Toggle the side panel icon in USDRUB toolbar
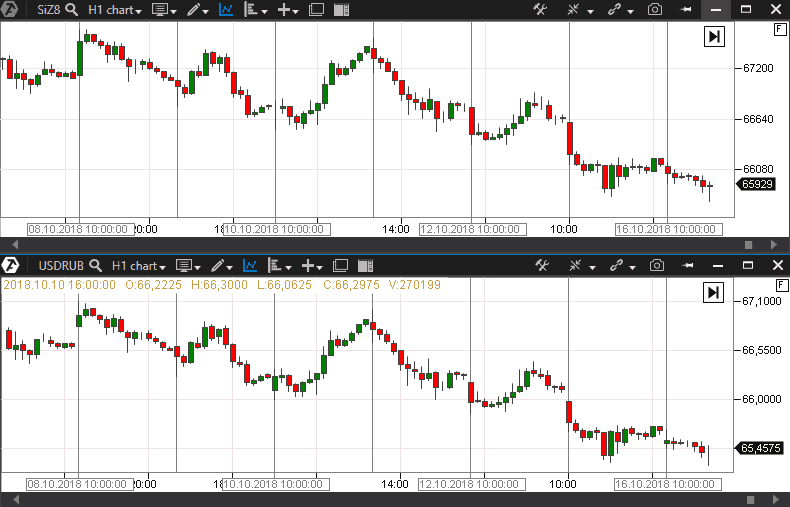 pos(365,266)
